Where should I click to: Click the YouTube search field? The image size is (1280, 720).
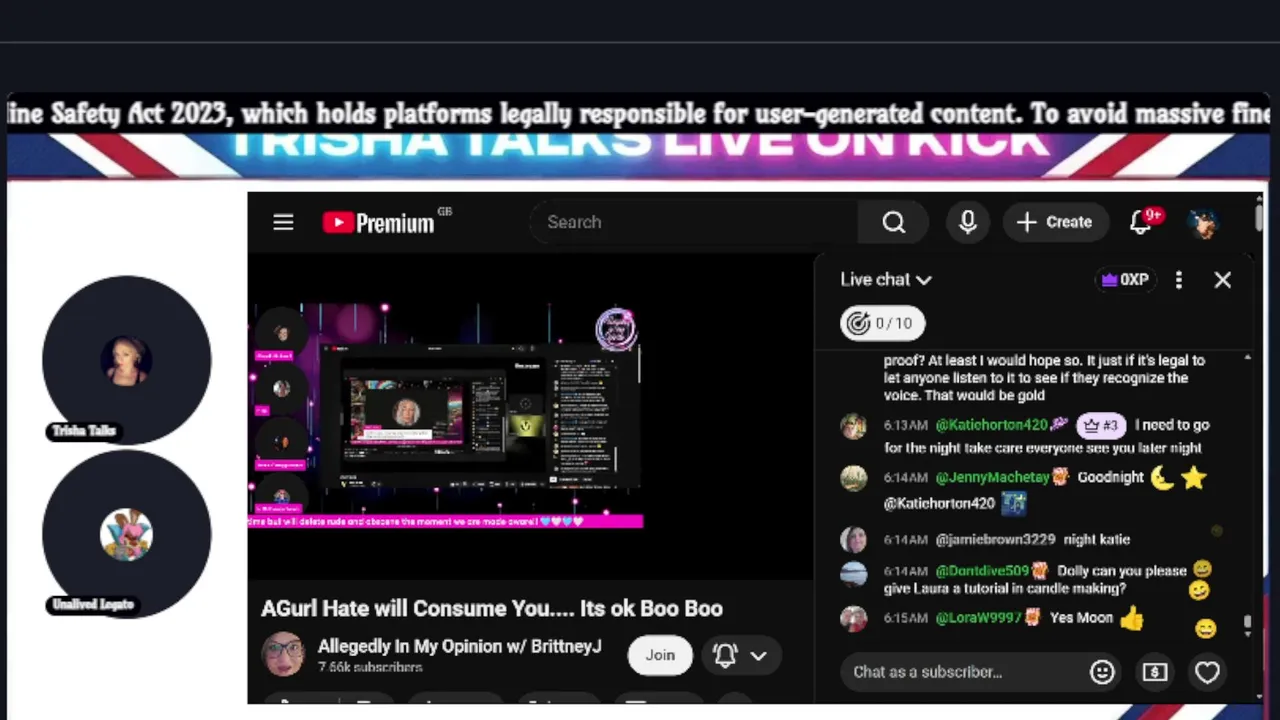pyautogui.click(x=693, y=222)
